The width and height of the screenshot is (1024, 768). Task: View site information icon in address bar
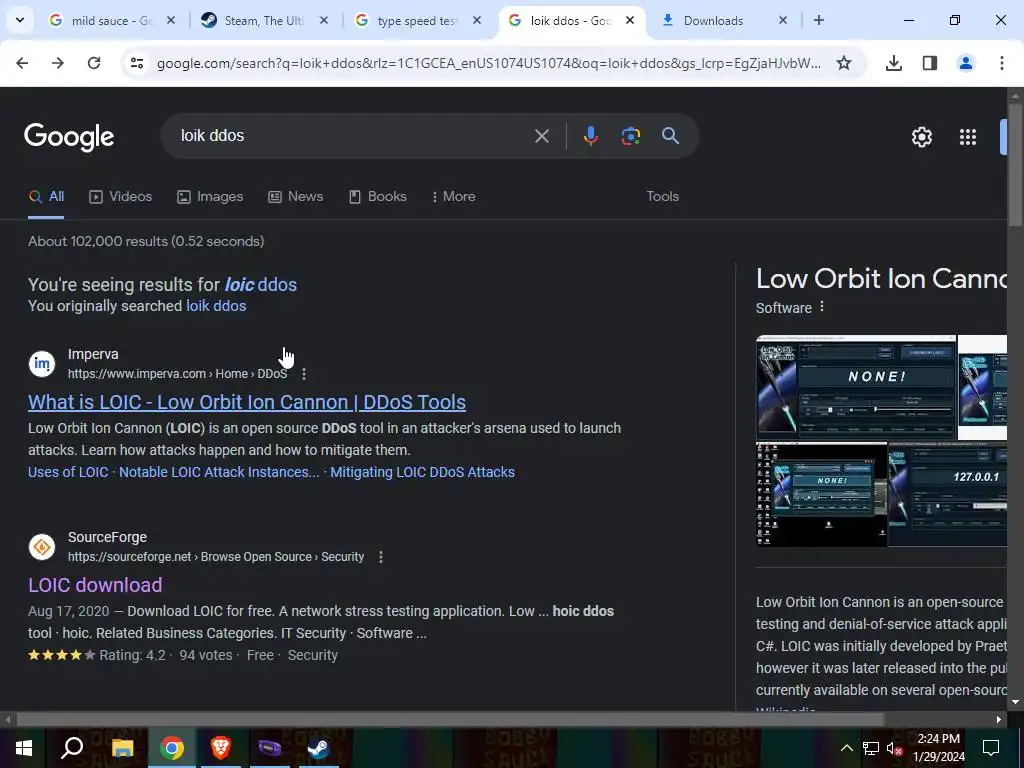pyautogui.click(x=136, y=63)
